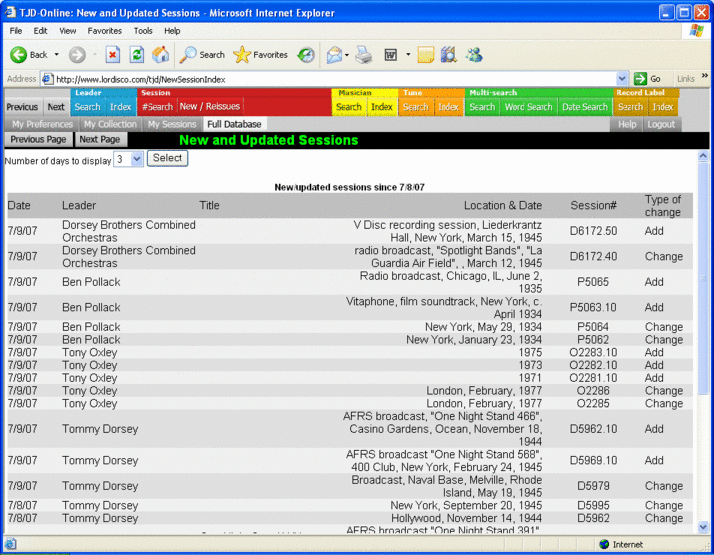Go to Home page icon

(x=160, y=55)
